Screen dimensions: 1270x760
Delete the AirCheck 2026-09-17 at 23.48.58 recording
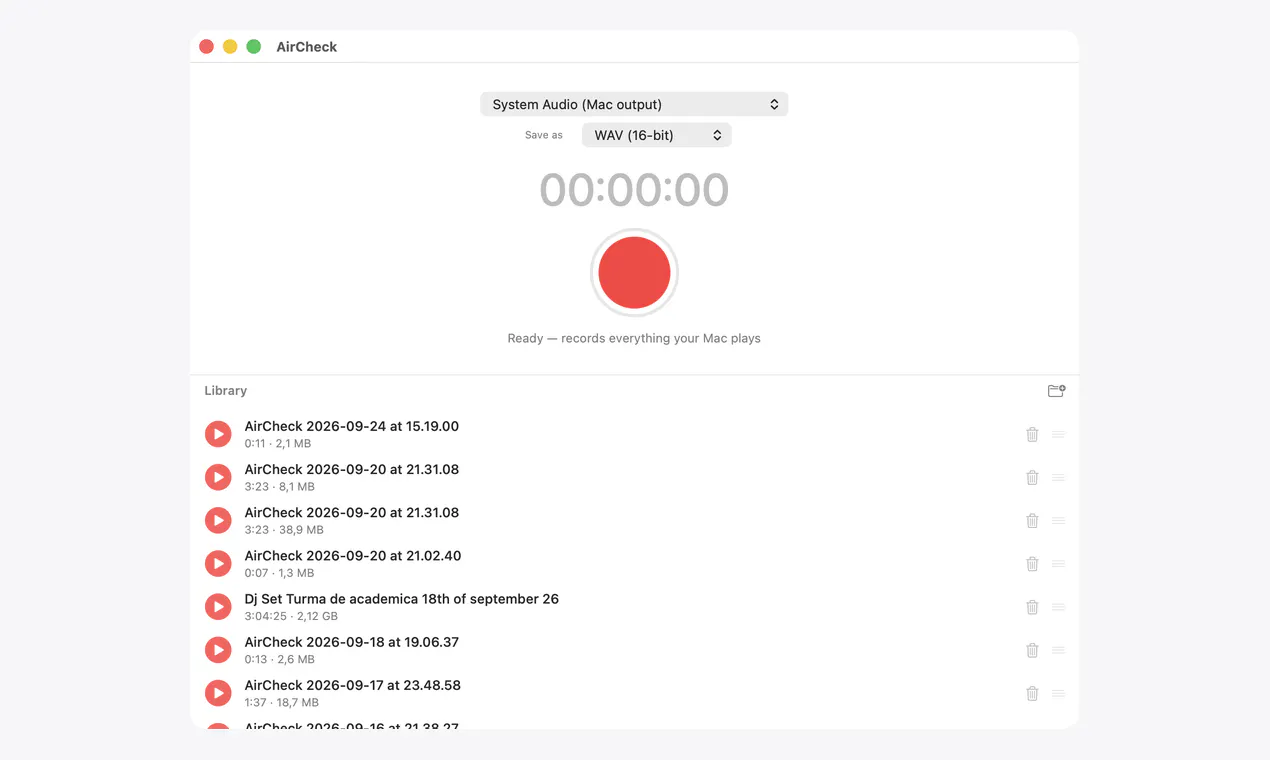point(1032,693)
